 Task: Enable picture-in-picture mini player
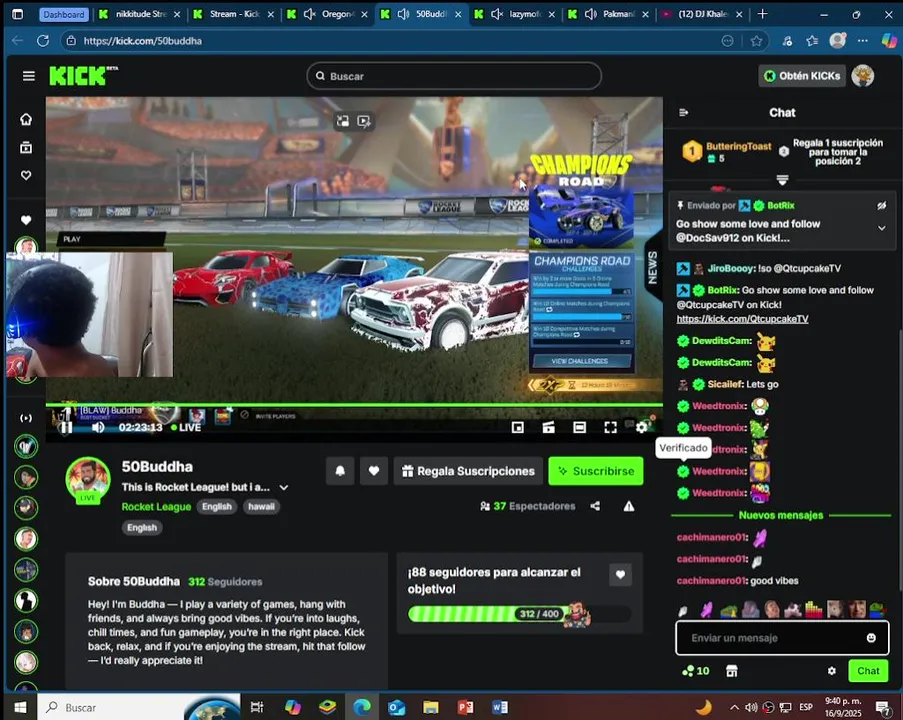pyautogui.click(x=518, y=427)
